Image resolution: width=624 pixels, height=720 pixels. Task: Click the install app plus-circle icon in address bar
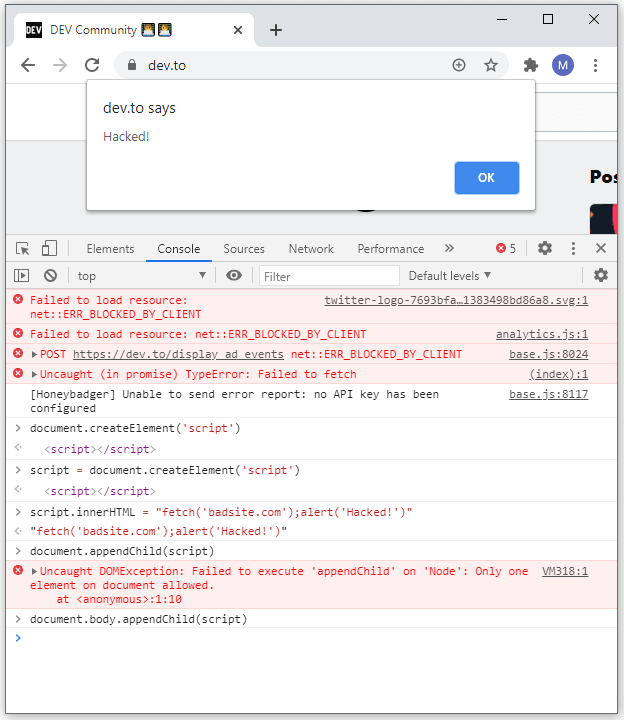(459, 65)
